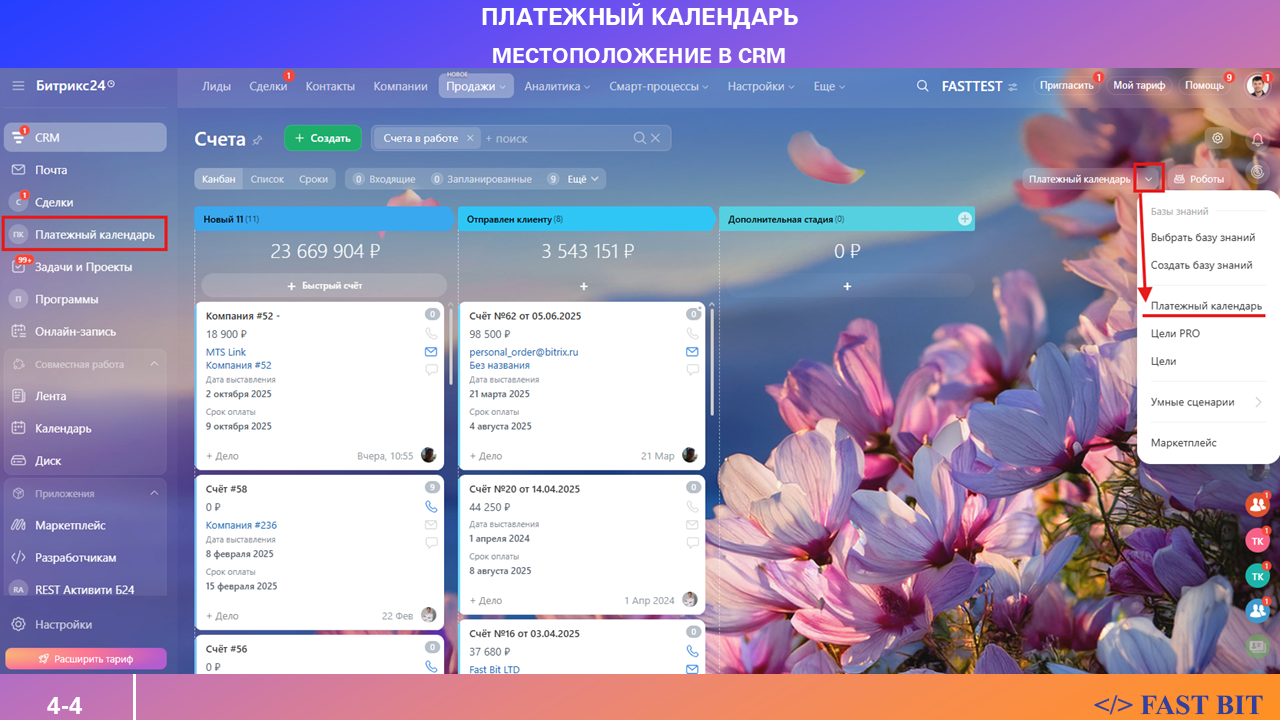
Task: Expand the top navigation Настройки dropdown
Action: (761, 86)
